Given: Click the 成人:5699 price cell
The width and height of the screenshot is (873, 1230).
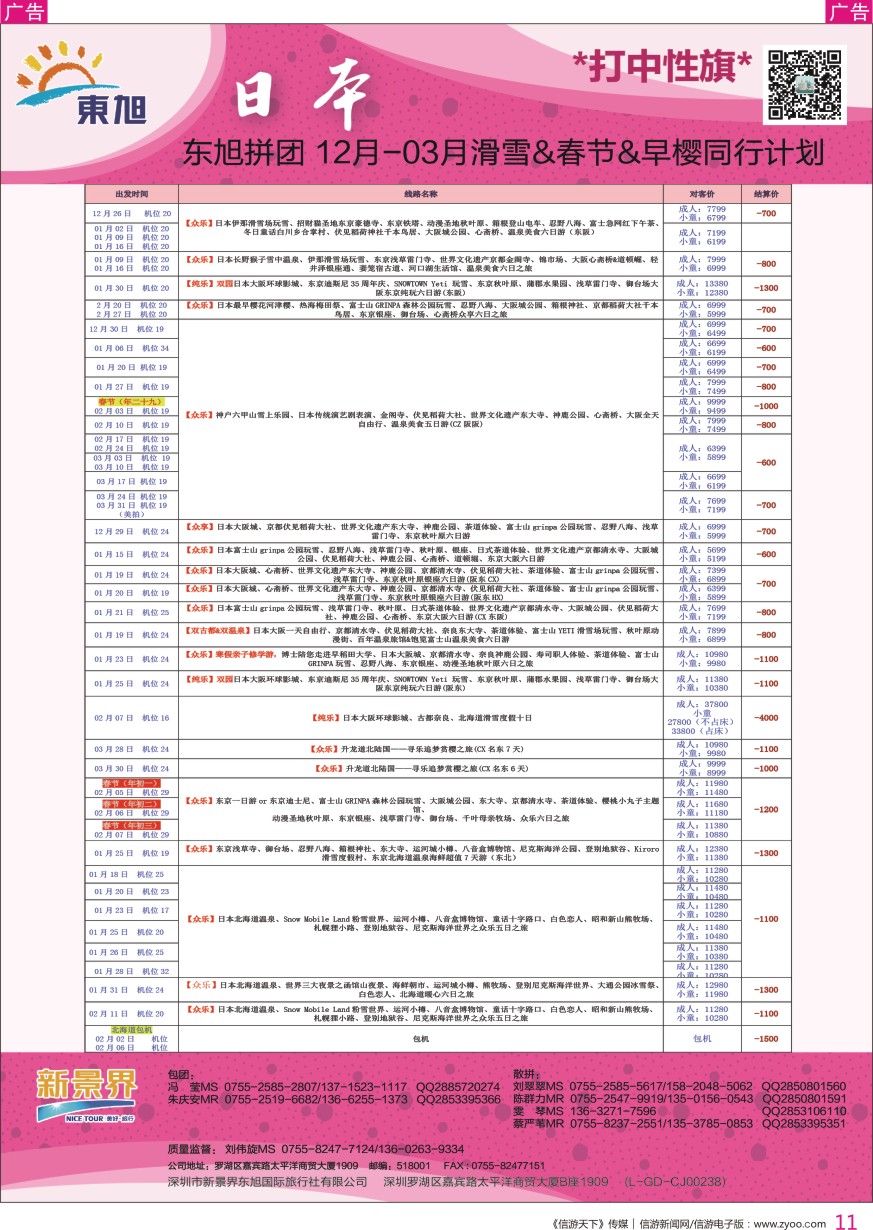Looking at the screenshot, I should tap(702, 553).
